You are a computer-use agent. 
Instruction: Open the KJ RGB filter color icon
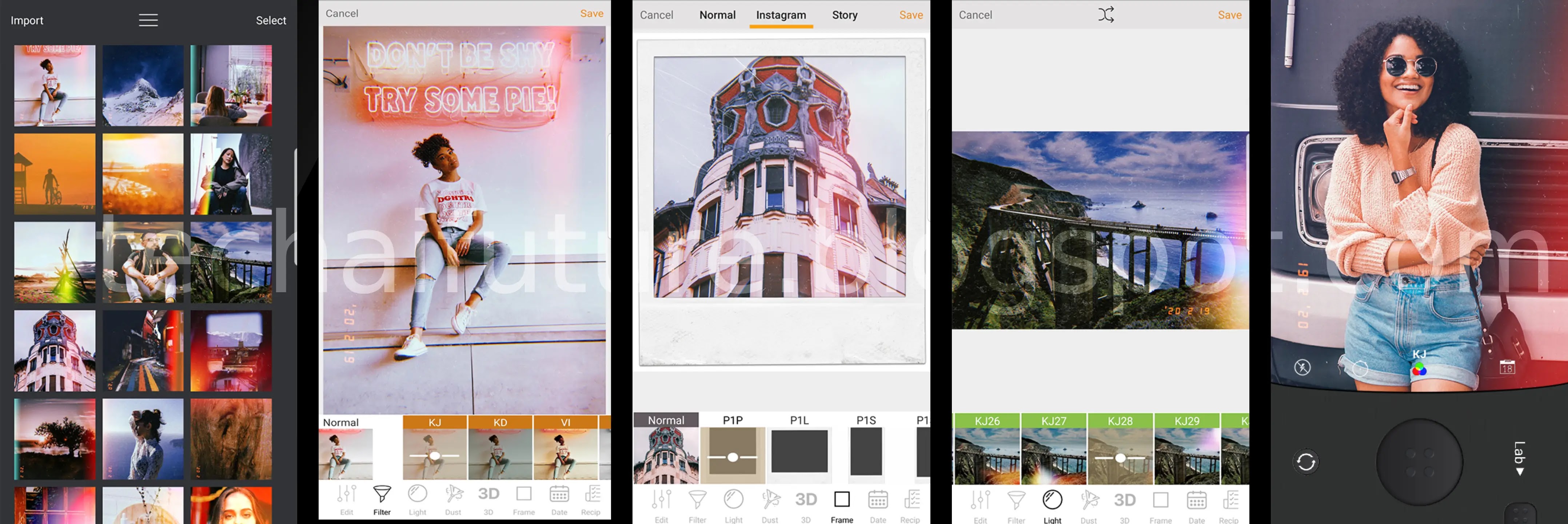coord(1419,369)
